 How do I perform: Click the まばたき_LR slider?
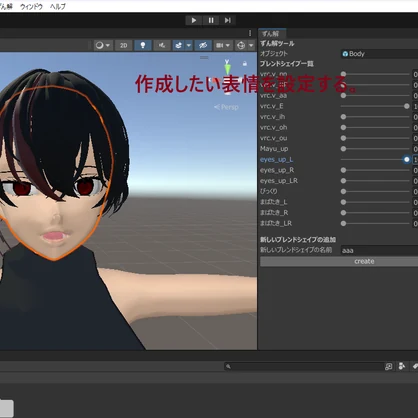click(x=375, y=223)
